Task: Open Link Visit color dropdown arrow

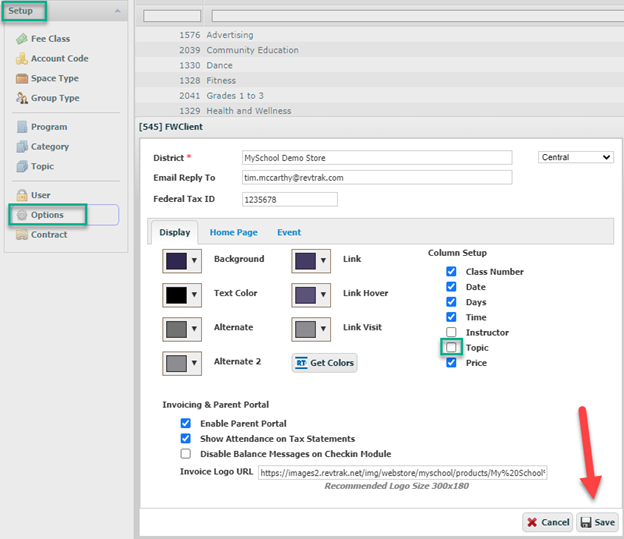Action: tap(323, 329)
